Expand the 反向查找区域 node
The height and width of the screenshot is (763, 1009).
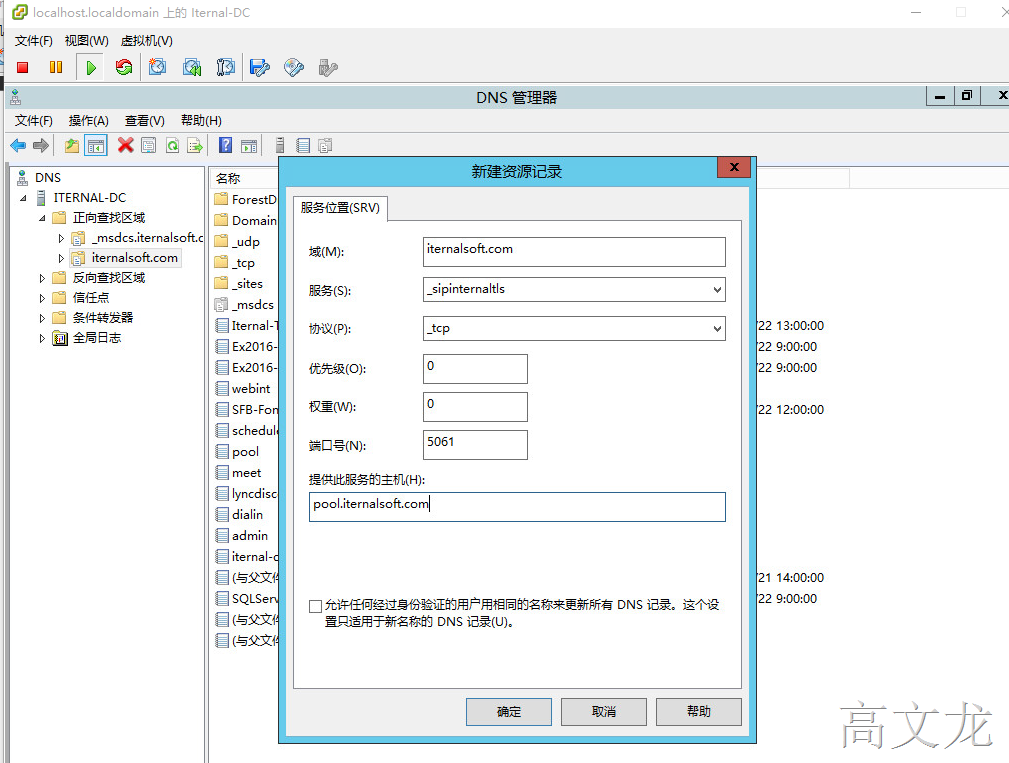(x=42, y=279)
